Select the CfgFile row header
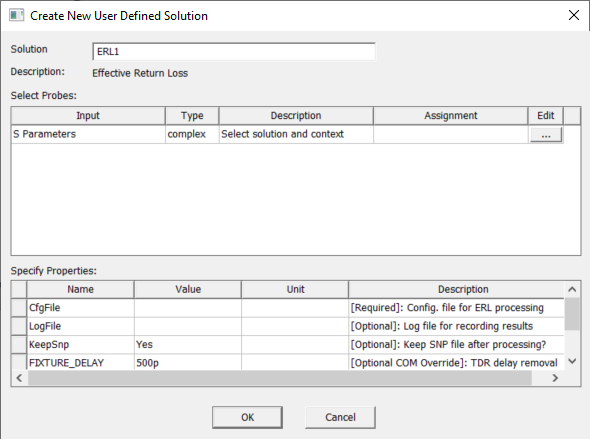The height and width of the screenshot is (439, 590). (x=19, y=308)
